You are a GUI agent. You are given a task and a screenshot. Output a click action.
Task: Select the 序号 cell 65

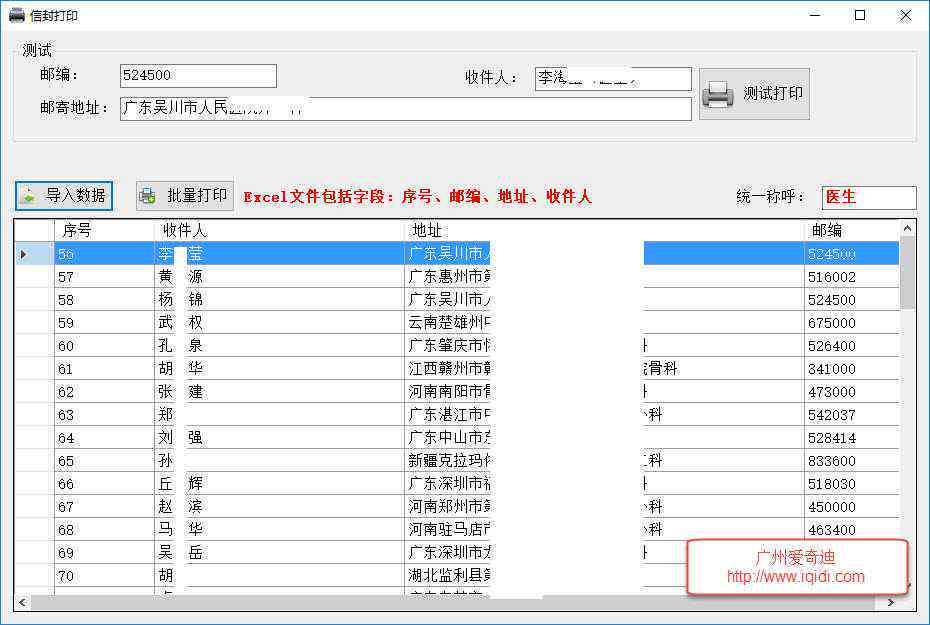point(104,461)
